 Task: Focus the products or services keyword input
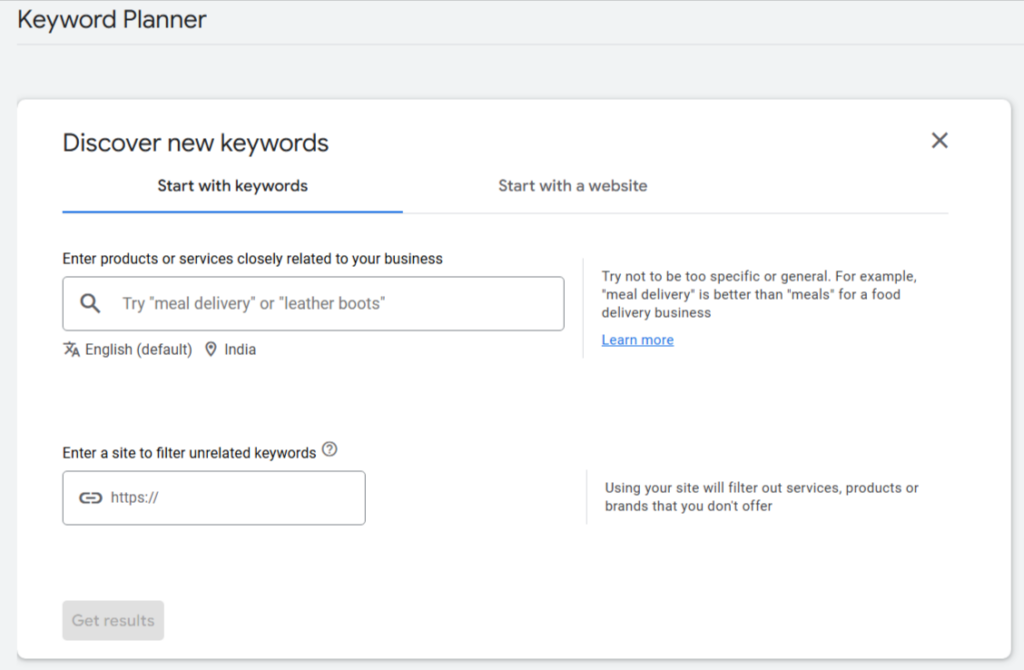(313, 304)
